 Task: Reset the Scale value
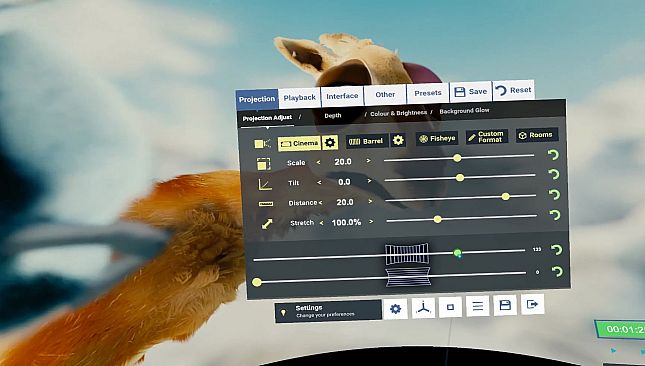click(553, 155)
